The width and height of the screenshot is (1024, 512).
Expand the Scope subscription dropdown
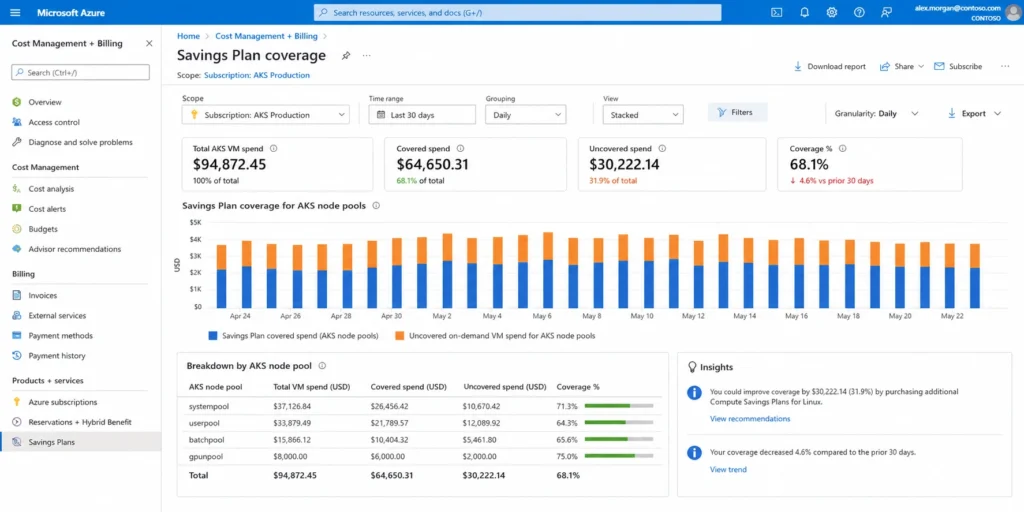pos(266,115)
